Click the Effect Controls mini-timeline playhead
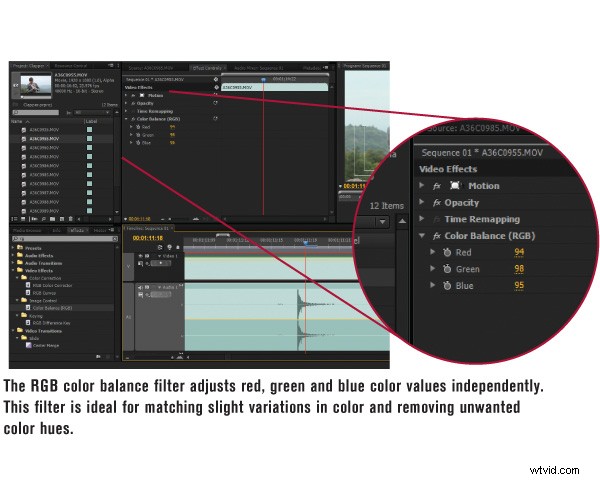 (263, 79)
